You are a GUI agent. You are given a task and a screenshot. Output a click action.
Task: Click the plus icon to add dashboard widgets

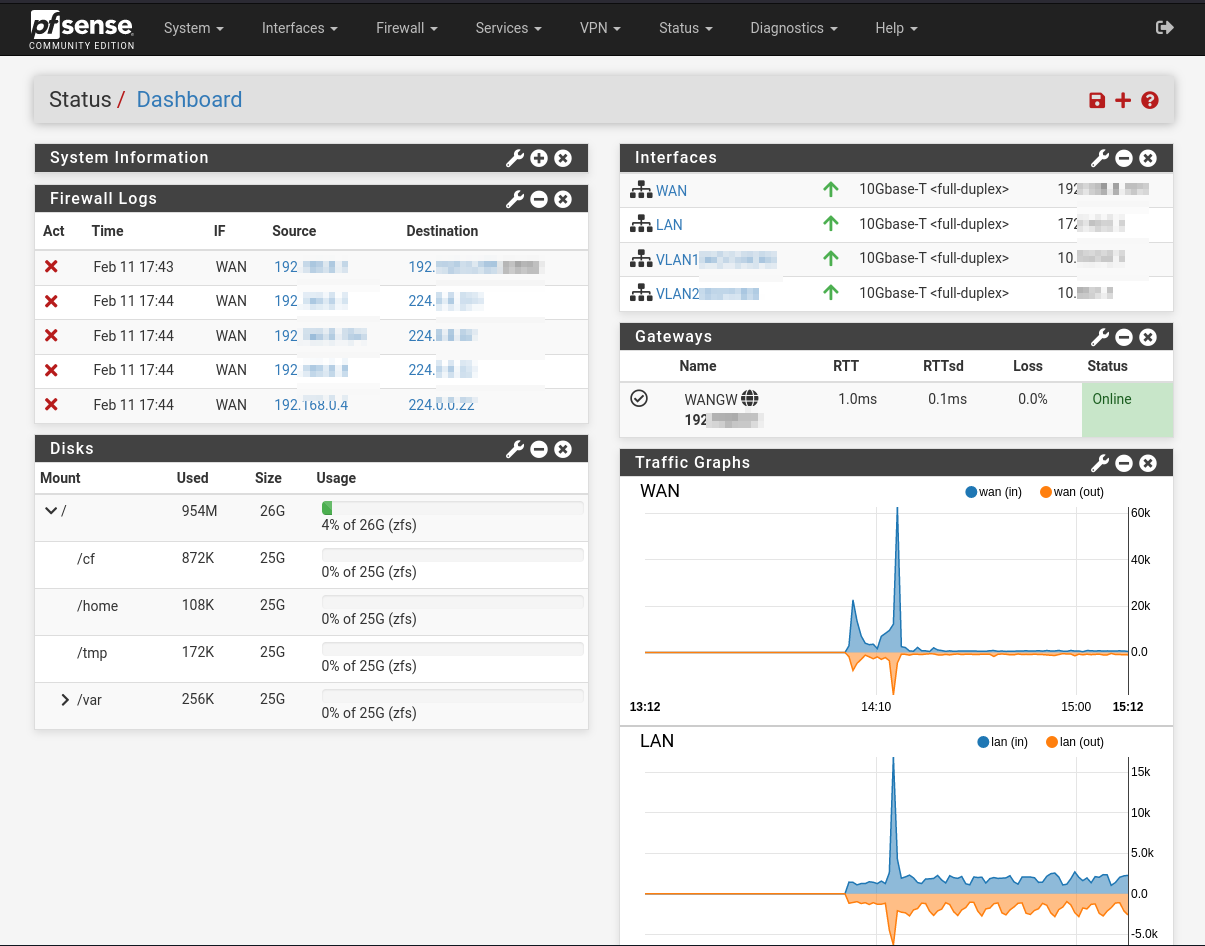point(1123,100)
